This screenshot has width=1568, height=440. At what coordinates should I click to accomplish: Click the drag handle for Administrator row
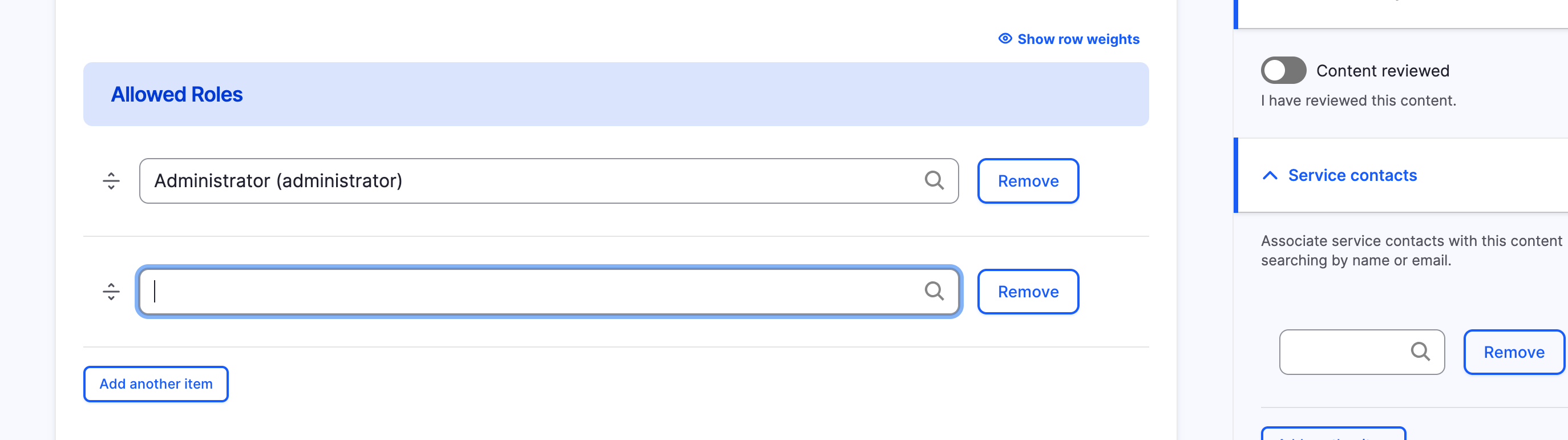pyautogui.click(x=111, y=181)
